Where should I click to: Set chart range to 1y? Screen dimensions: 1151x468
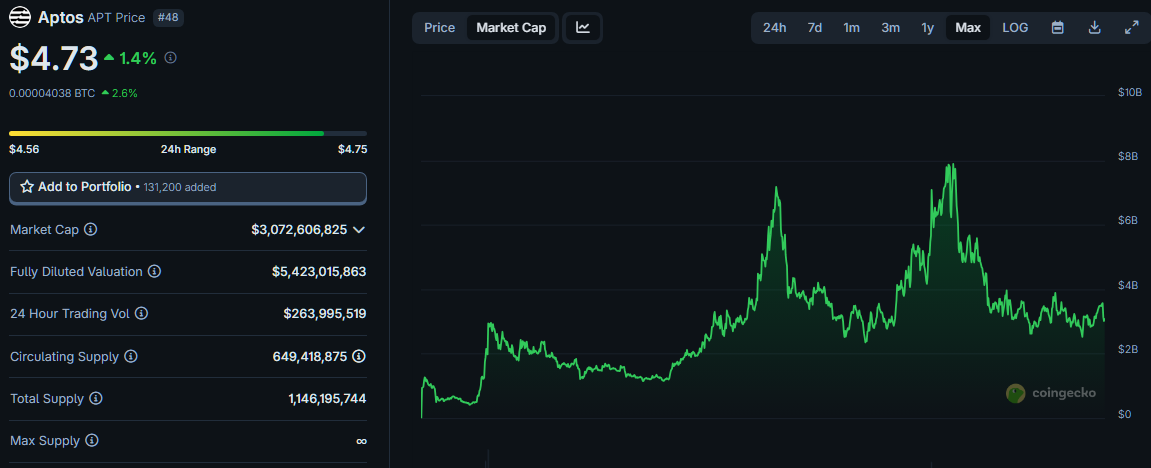point(928,28)
